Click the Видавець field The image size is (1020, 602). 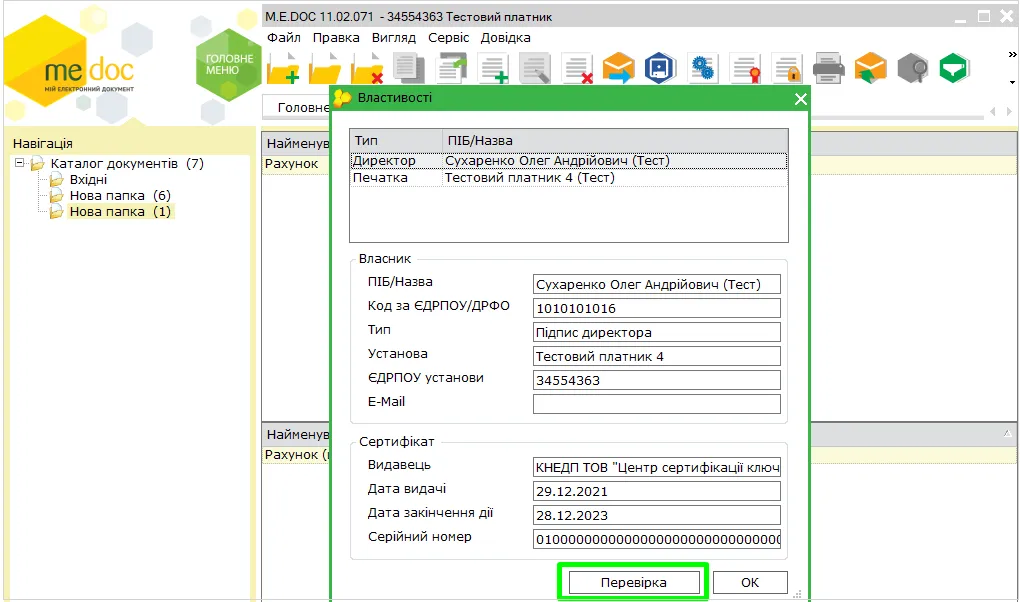(656, 467)
